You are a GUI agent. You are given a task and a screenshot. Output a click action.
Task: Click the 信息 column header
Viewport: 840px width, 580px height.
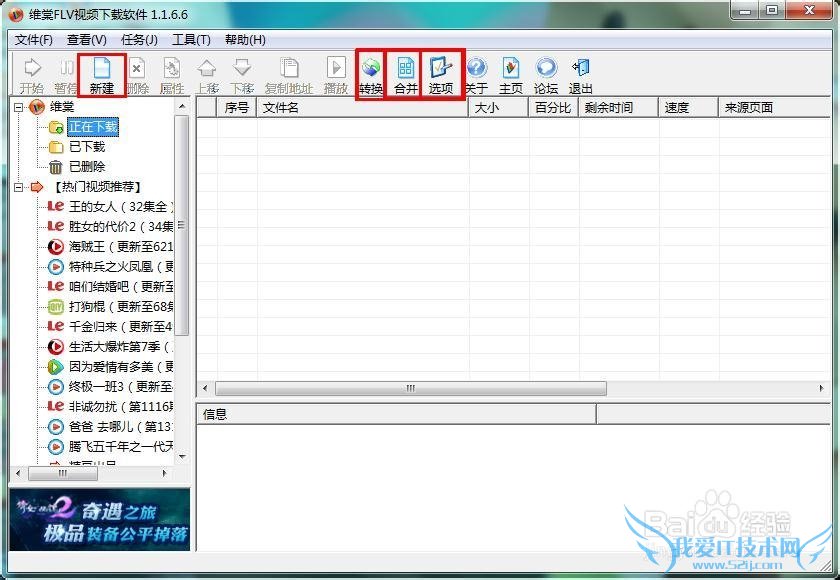click(396, 414)
